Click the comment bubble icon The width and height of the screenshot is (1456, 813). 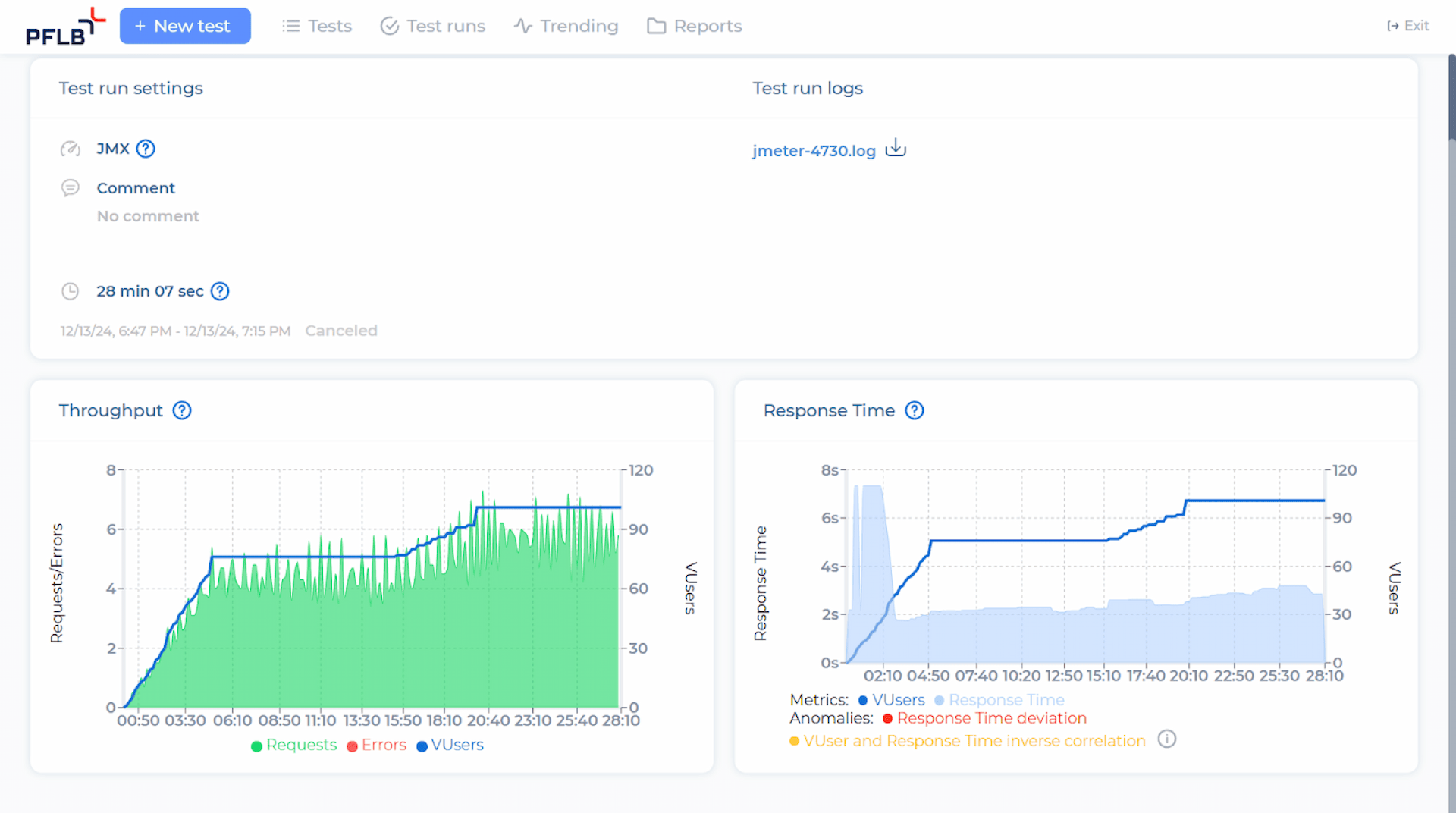pos(71,187)
